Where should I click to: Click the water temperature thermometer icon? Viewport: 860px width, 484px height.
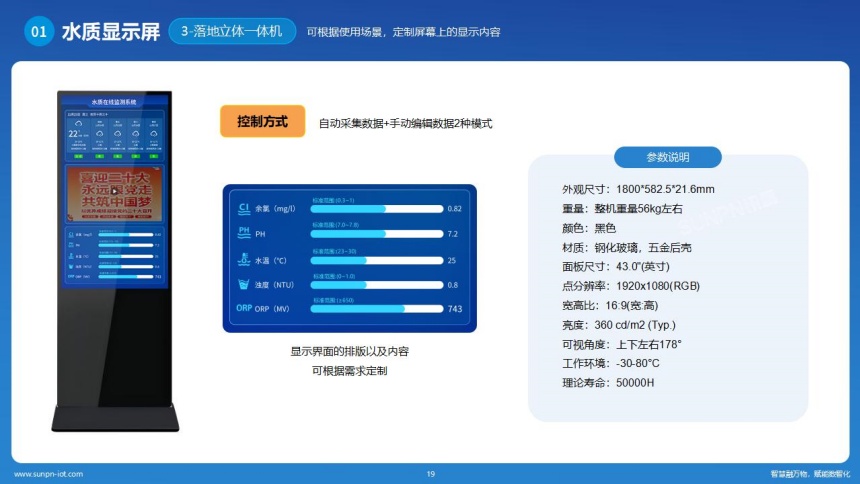(244, 260)
